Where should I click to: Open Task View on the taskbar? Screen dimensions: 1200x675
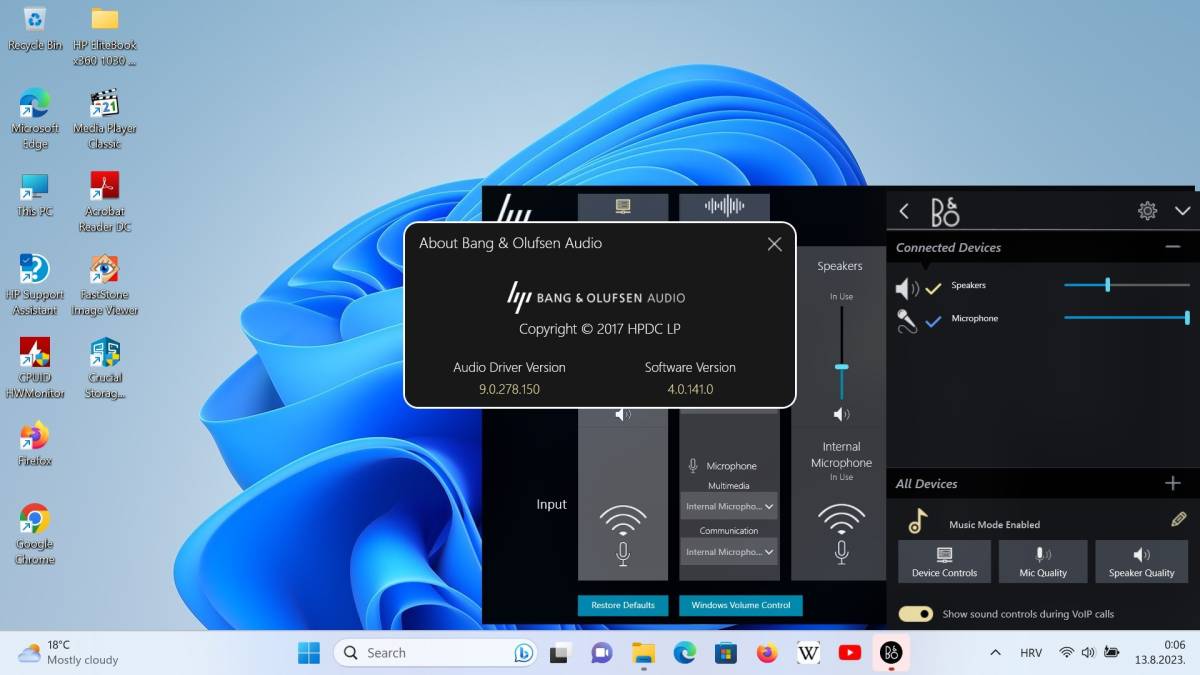coord(560,653)
